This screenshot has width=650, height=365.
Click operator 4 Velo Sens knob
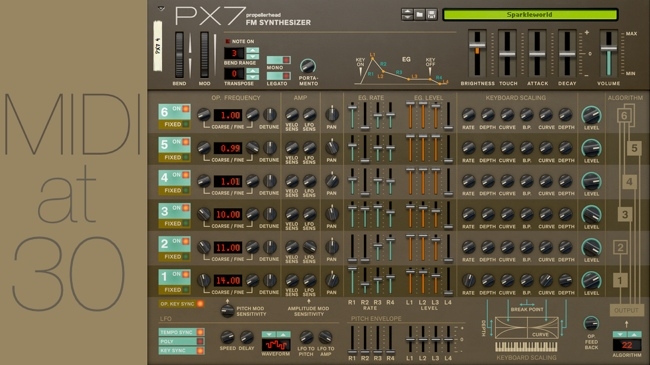click(x=292, y=181)
